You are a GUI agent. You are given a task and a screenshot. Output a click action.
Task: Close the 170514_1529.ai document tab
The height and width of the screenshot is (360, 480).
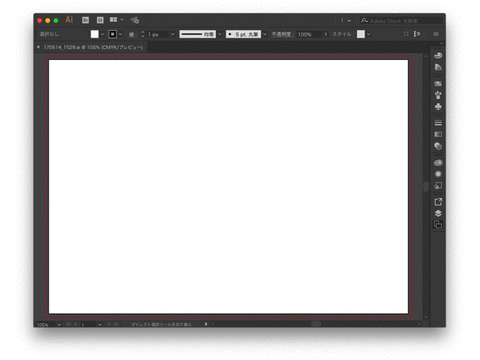pos(38,47)
